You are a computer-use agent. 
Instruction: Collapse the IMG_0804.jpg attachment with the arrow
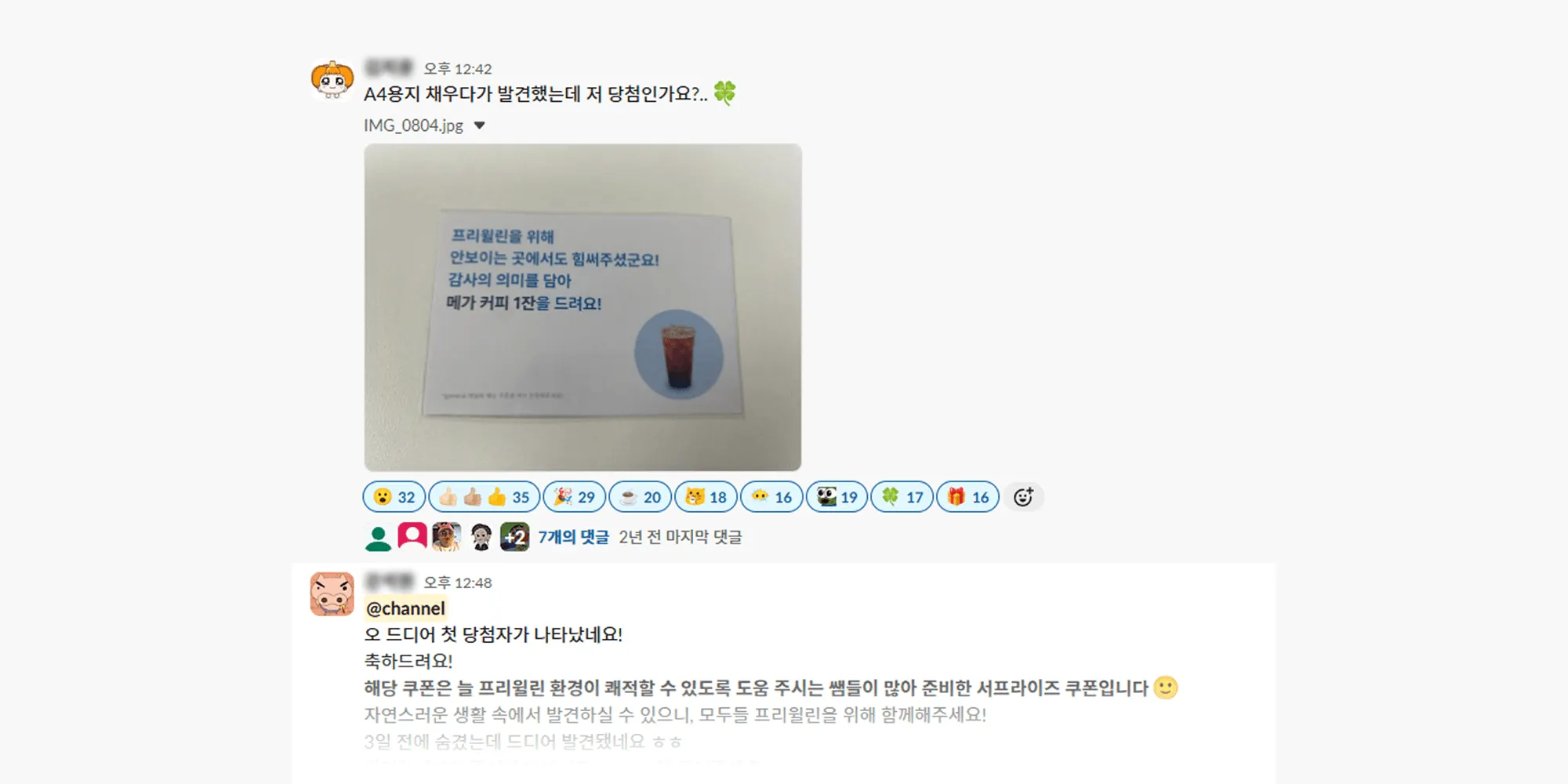point(480,125)
